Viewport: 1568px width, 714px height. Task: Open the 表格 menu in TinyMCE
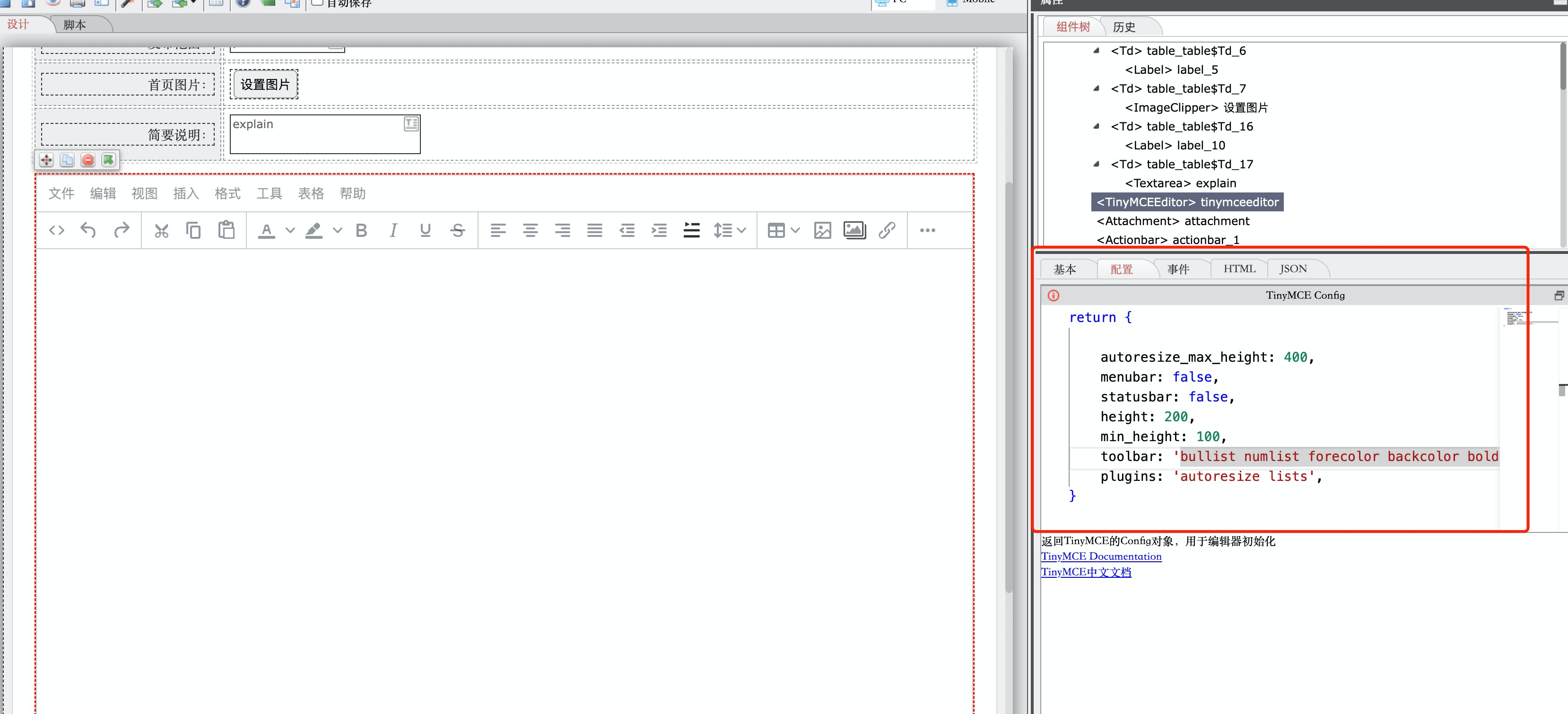pyautogui.click(x=311, y=193)
